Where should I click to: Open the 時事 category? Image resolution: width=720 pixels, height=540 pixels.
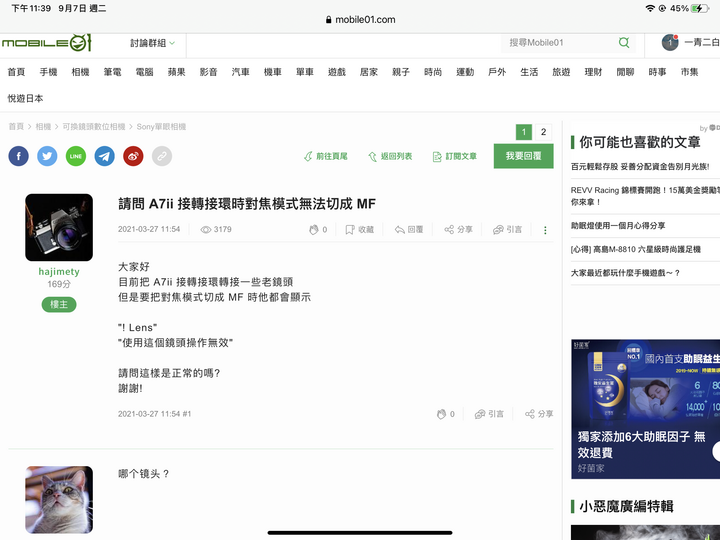click(x=658, y=72)
